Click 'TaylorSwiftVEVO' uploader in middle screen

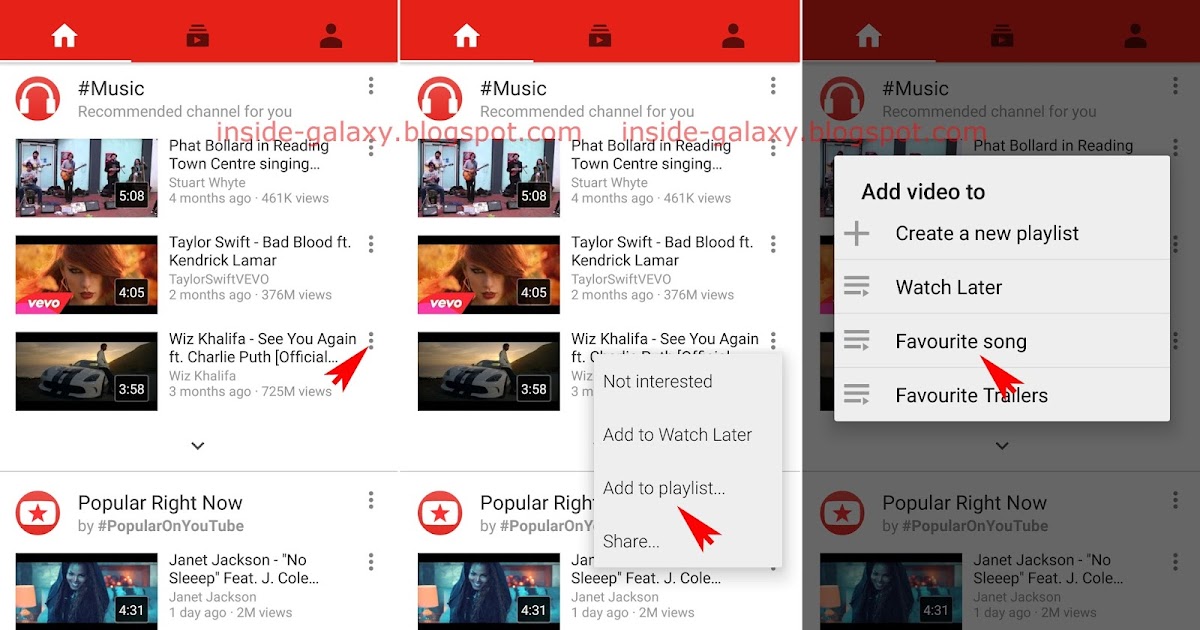(621, 279)
